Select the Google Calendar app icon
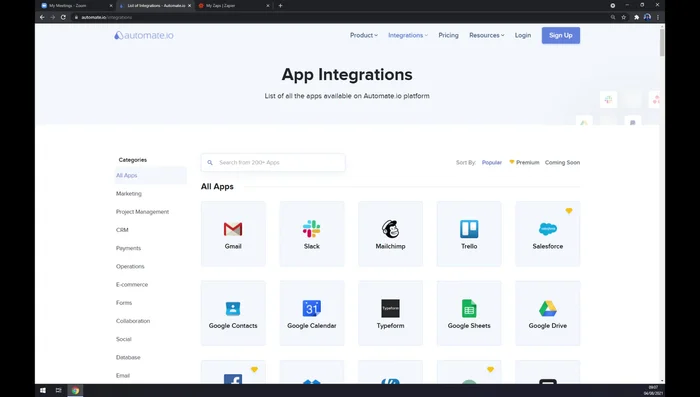This screenshot has width=700, height=397. pos(312,308)
